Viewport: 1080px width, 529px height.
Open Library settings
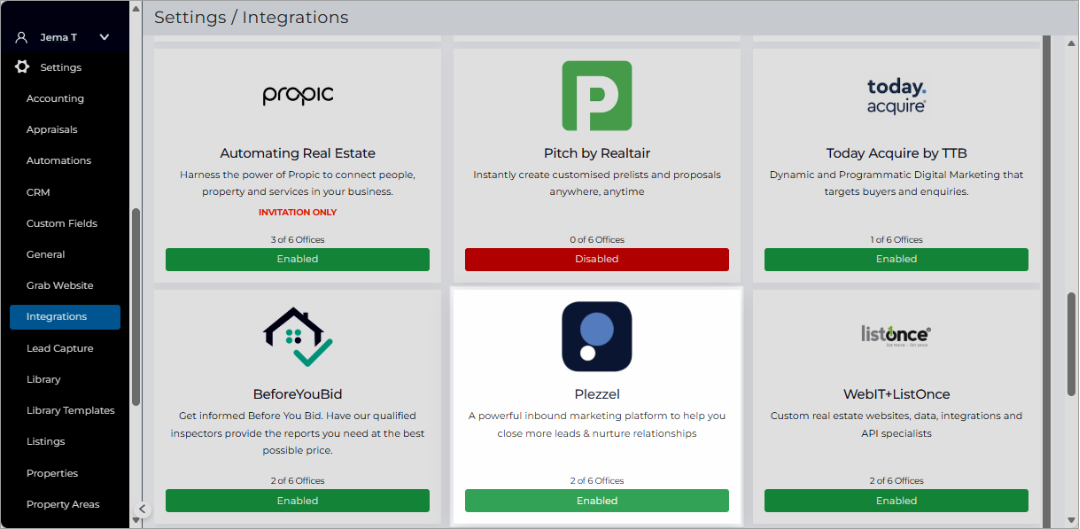coord(43,380)
